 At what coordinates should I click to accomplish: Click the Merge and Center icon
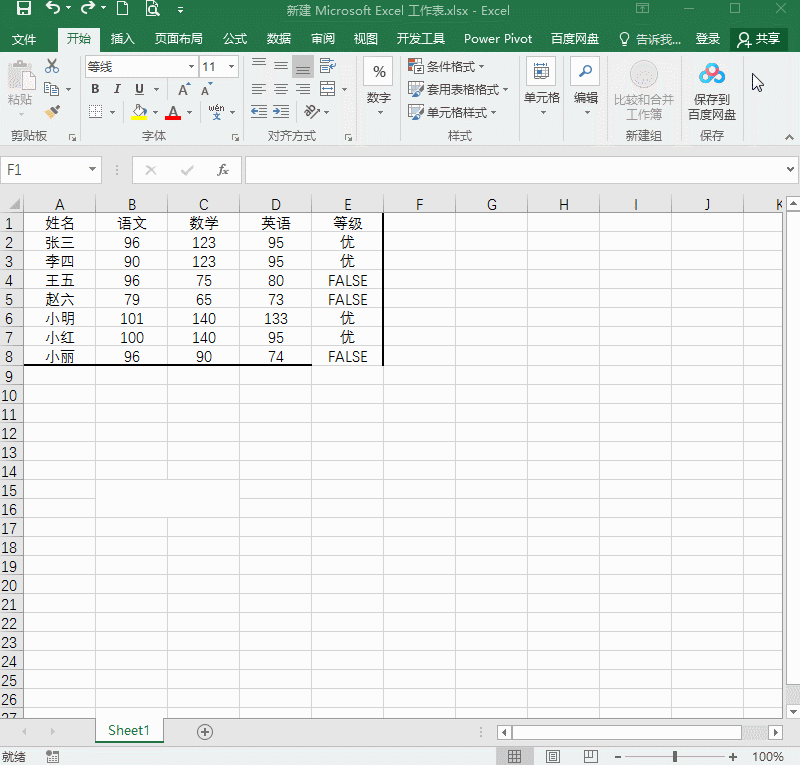(327, 89)
